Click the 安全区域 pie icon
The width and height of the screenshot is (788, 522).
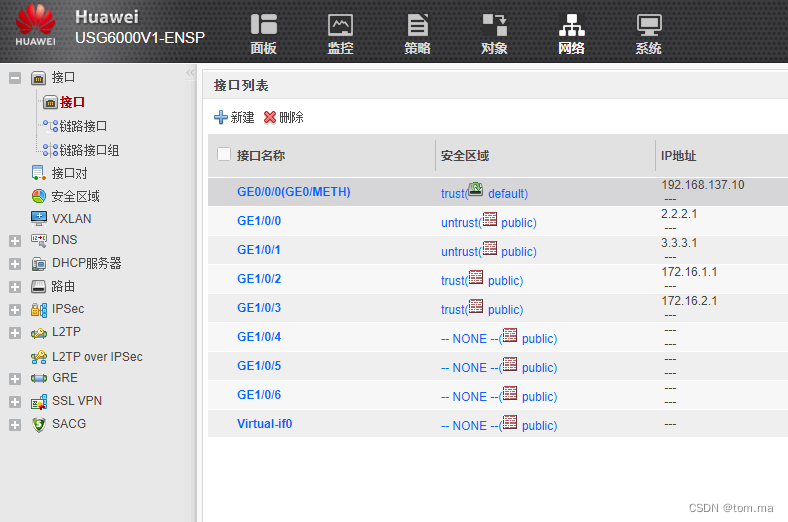(x=39, y=196)
